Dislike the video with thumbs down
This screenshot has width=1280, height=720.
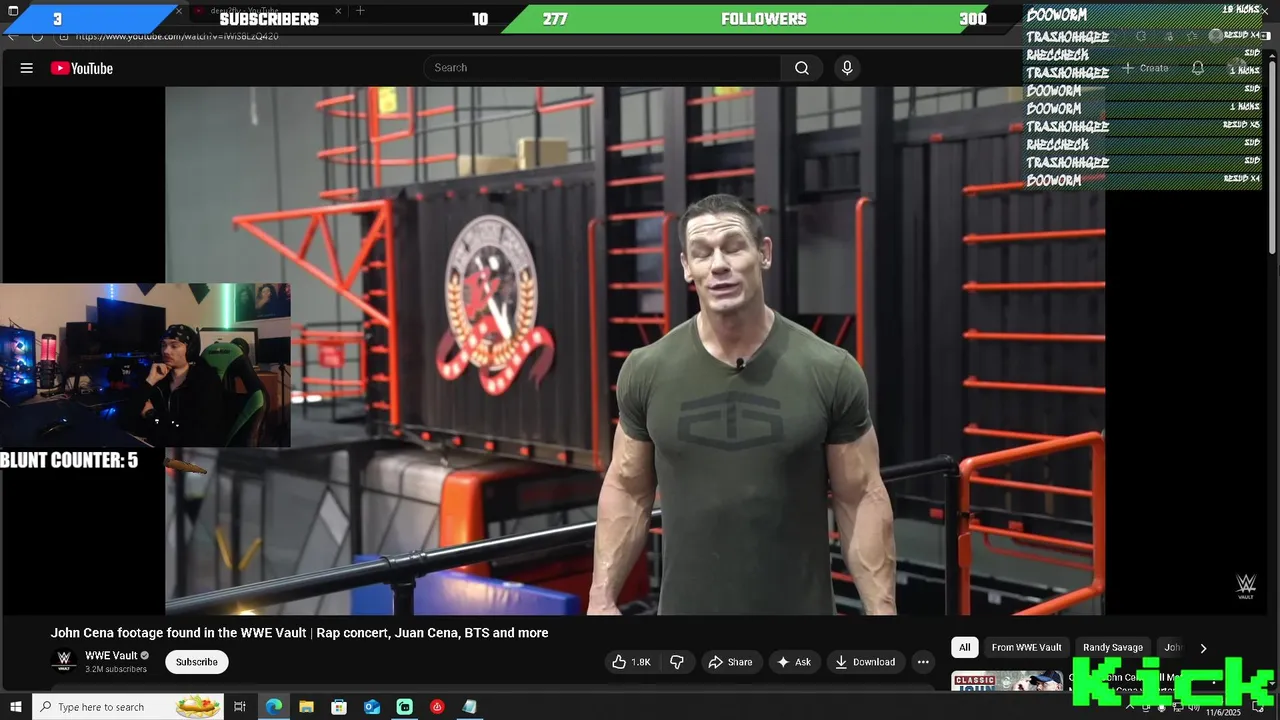pyautogui.click(x=677, y=662)
